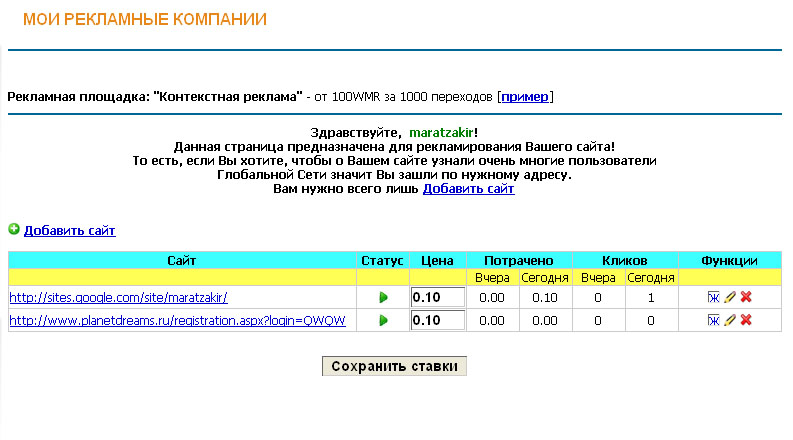Click the МОИ РЕКЛАМНЫЕ КОМПАНИИ page heading
Screen dimensions: 793x440
coord(145,19)
